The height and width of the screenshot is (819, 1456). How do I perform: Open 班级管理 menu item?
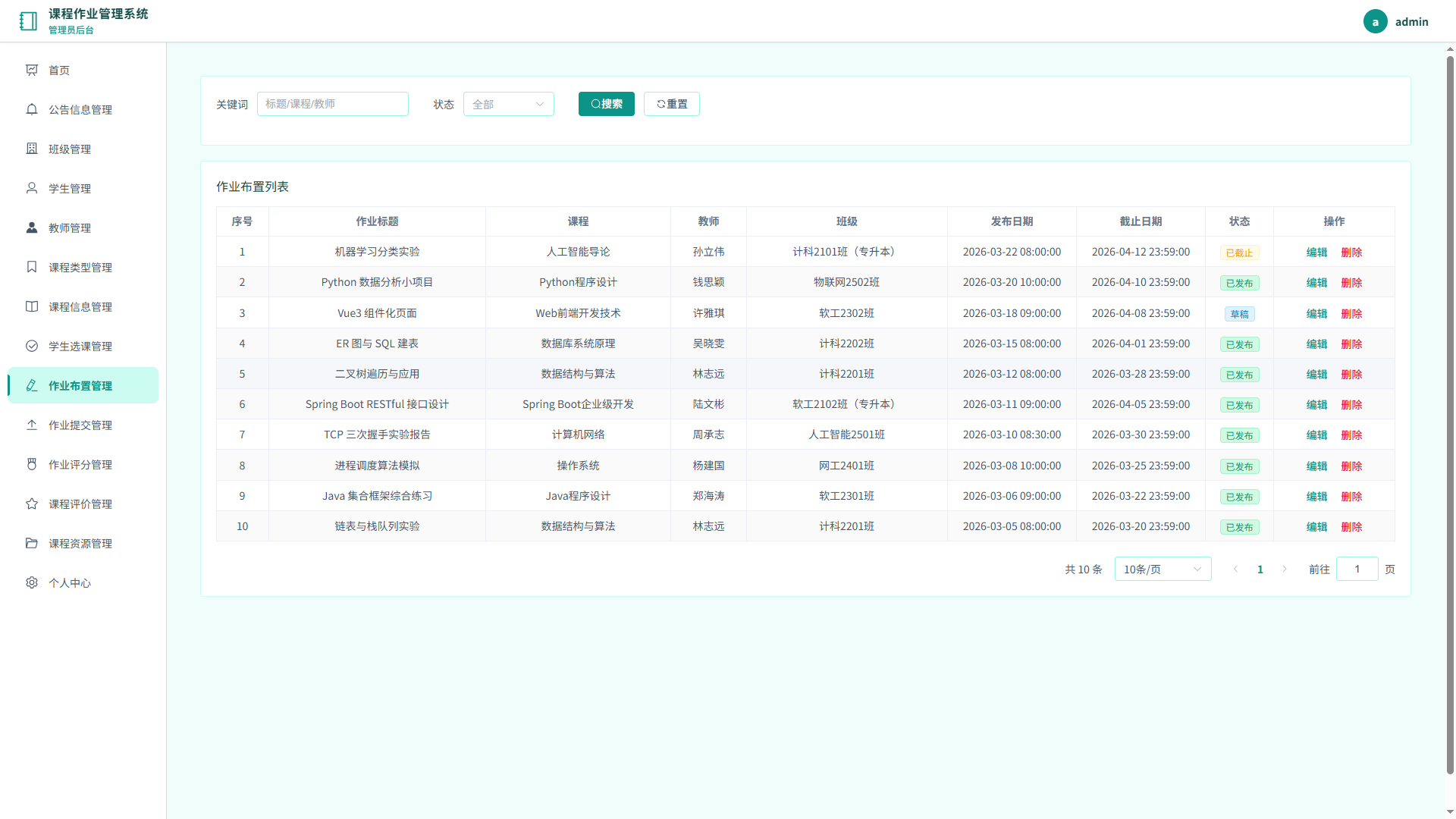click(x=83, y=149)
